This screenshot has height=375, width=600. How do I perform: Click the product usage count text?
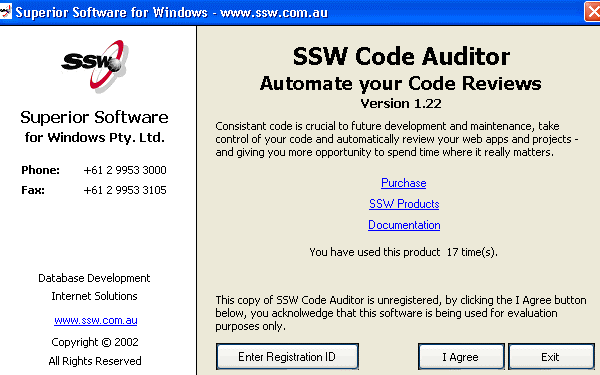tap(403, 252)
